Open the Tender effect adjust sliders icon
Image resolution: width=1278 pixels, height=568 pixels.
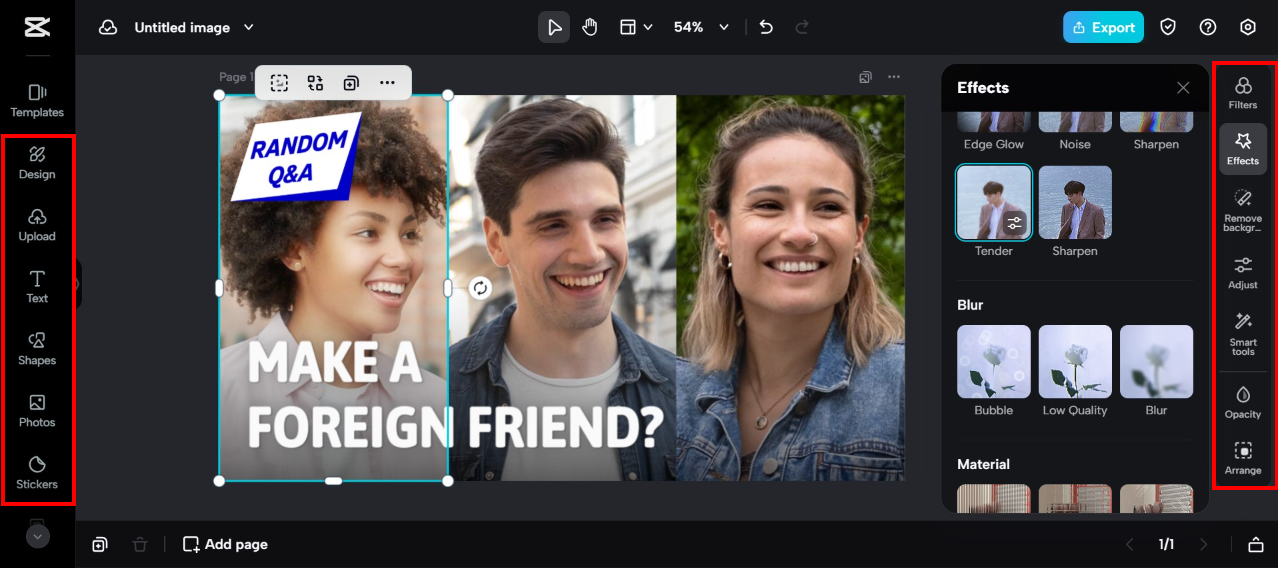[1015, 223]
